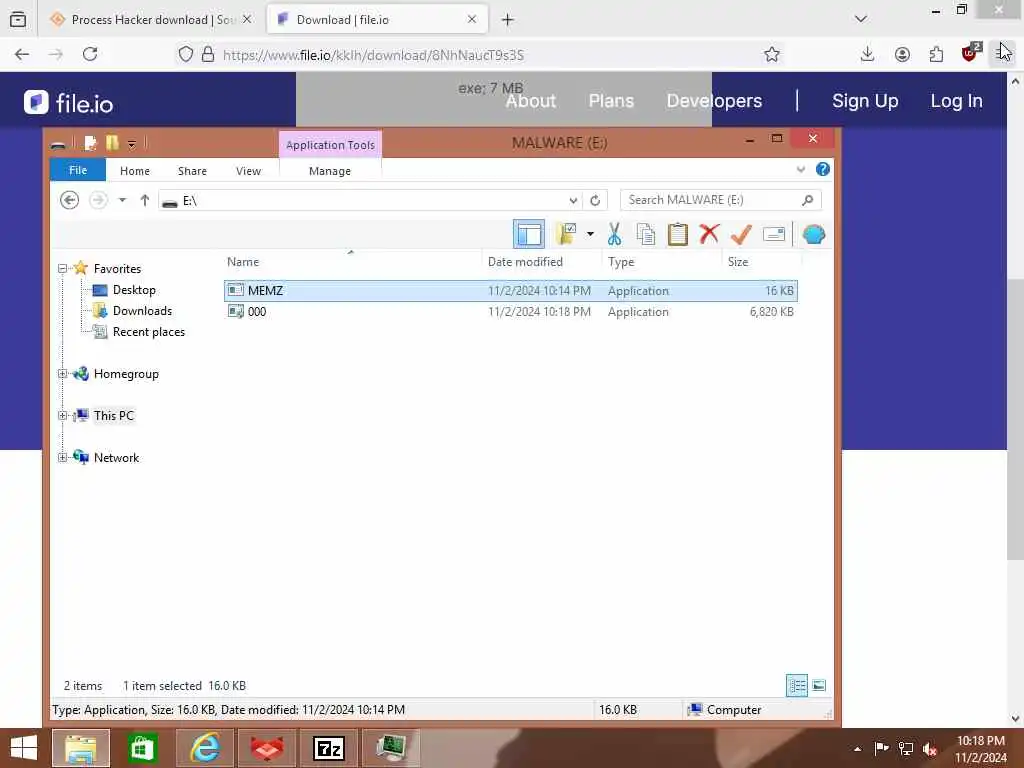Expand the Homegroup tree node
Screen dimensions: 1024x768
click(63, 374)
